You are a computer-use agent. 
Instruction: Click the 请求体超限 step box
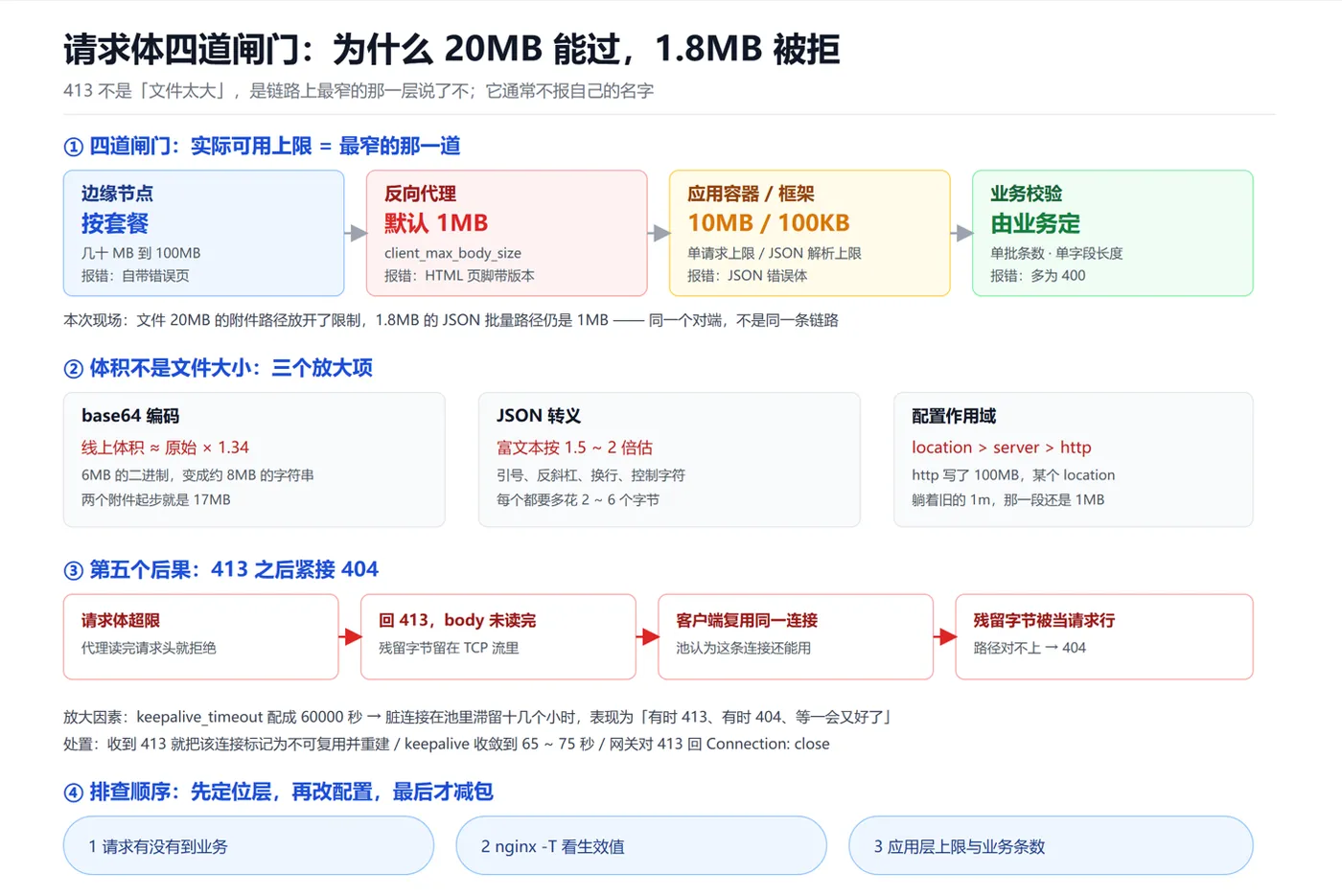coord(200,636)
